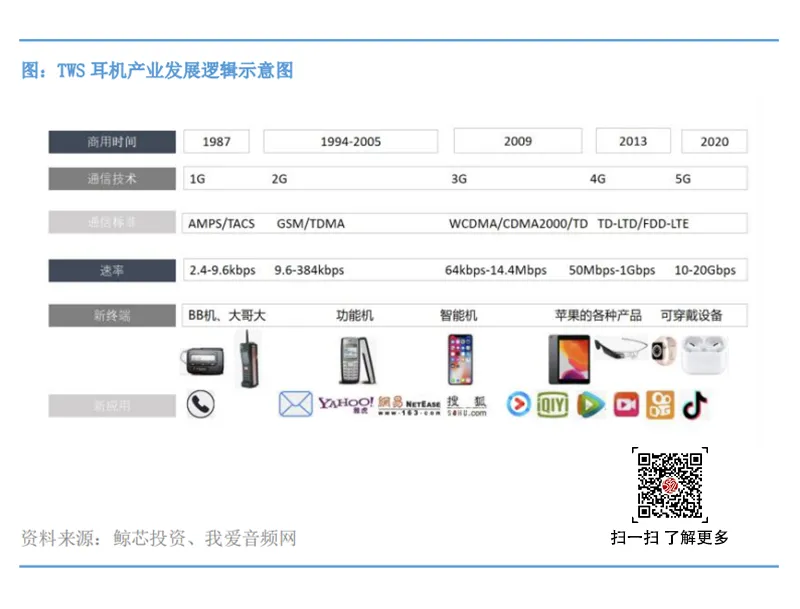Click the AirPods Pro case image

point(705,355)
